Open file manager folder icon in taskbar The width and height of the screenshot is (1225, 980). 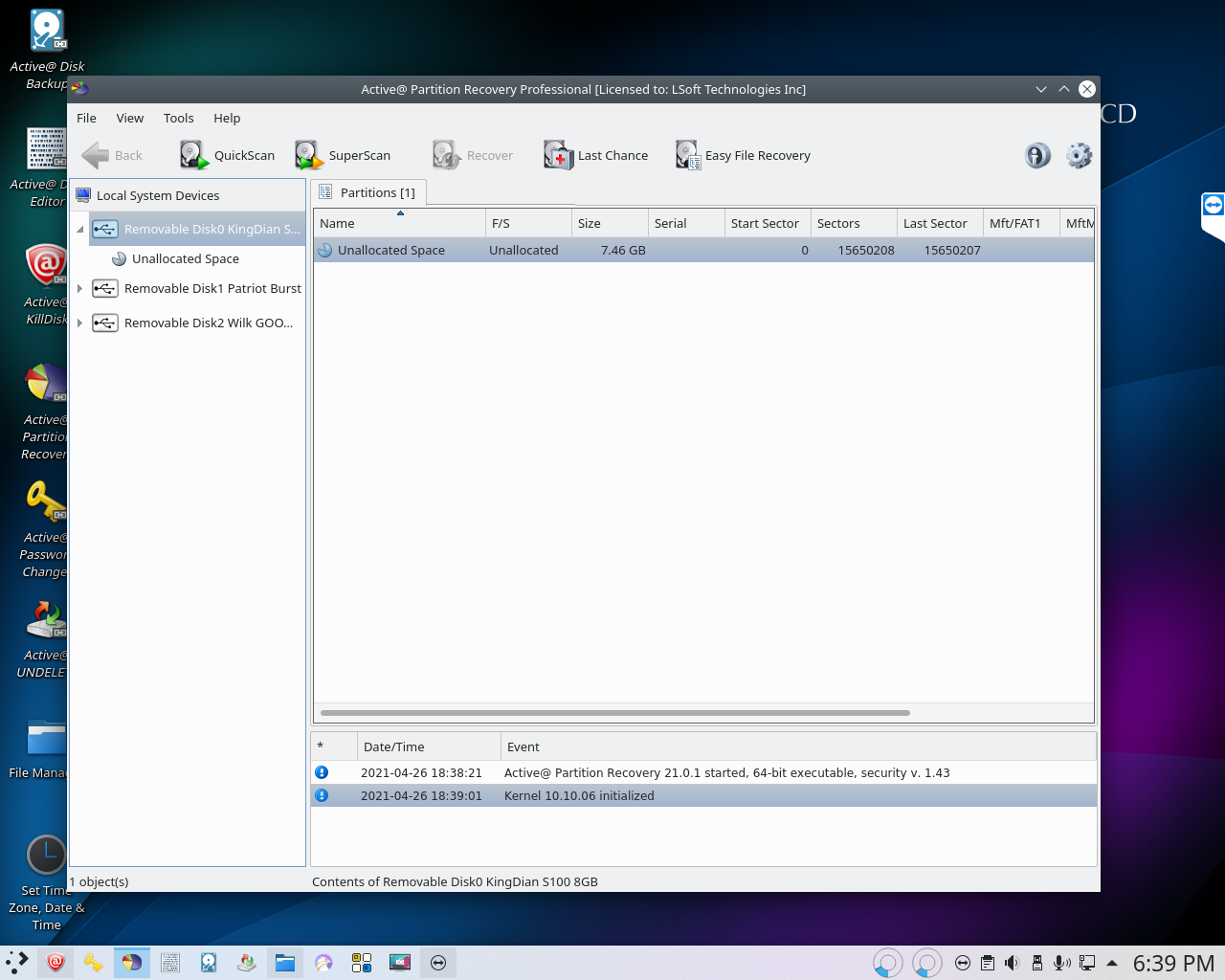coord(285,962)
